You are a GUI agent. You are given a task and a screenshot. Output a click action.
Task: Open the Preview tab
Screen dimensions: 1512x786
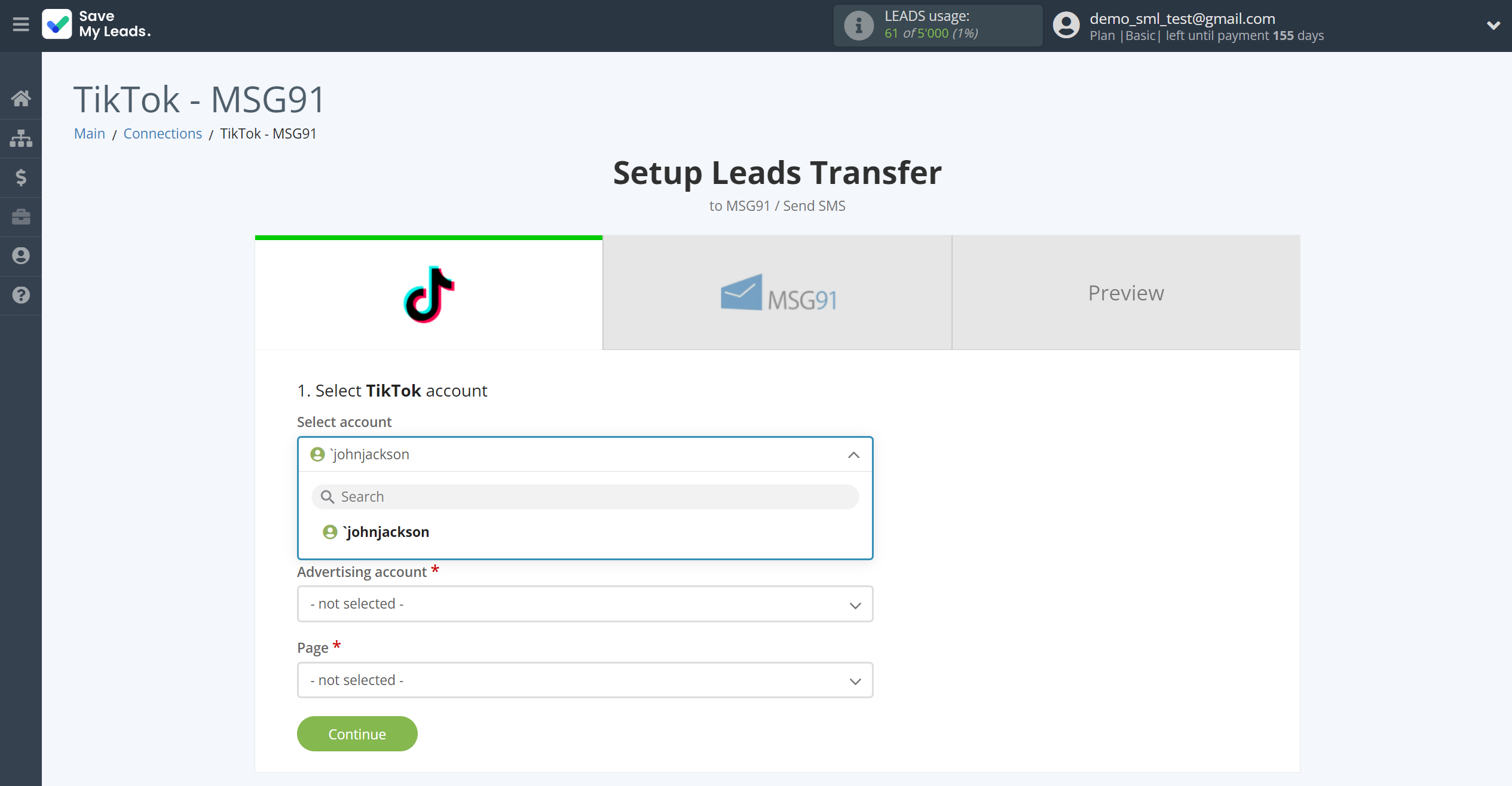pos(1127,293)
